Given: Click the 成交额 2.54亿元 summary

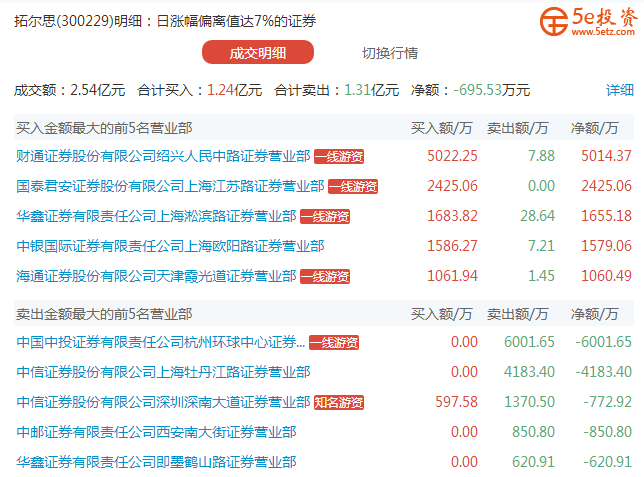Looking at the screenshot, I should (70, 90).
